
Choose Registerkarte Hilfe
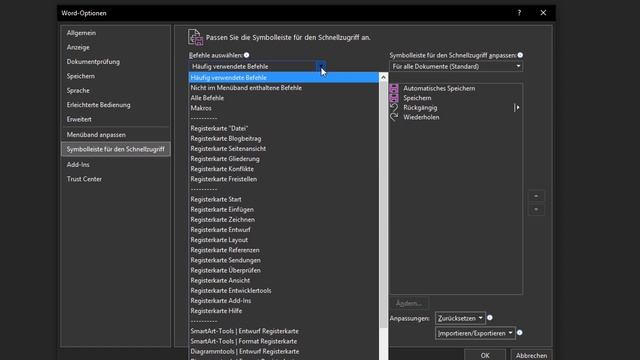pyautogui.click(x=284, y=311)
